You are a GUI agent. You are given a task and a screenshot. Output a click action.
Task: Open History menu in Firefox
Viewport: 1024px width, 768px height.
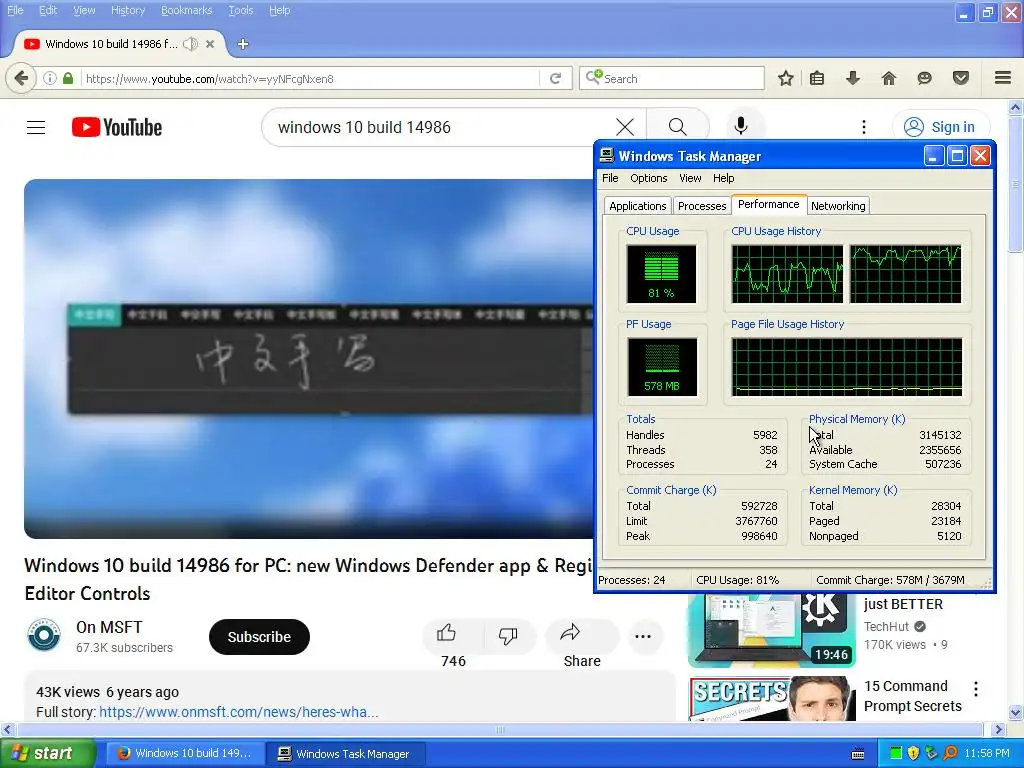click(127, 10)
